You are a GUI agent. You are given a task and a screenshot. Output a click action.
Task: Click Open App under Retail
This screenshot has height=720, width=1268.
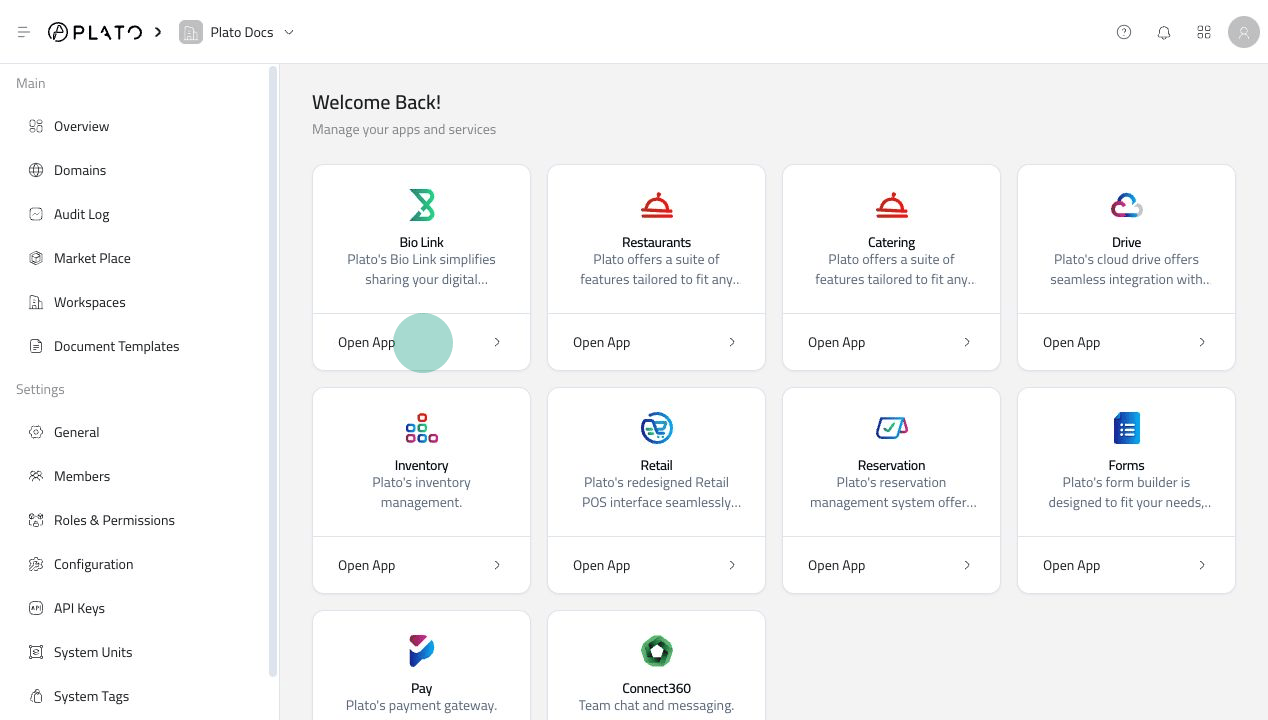[x=602, y=565]
